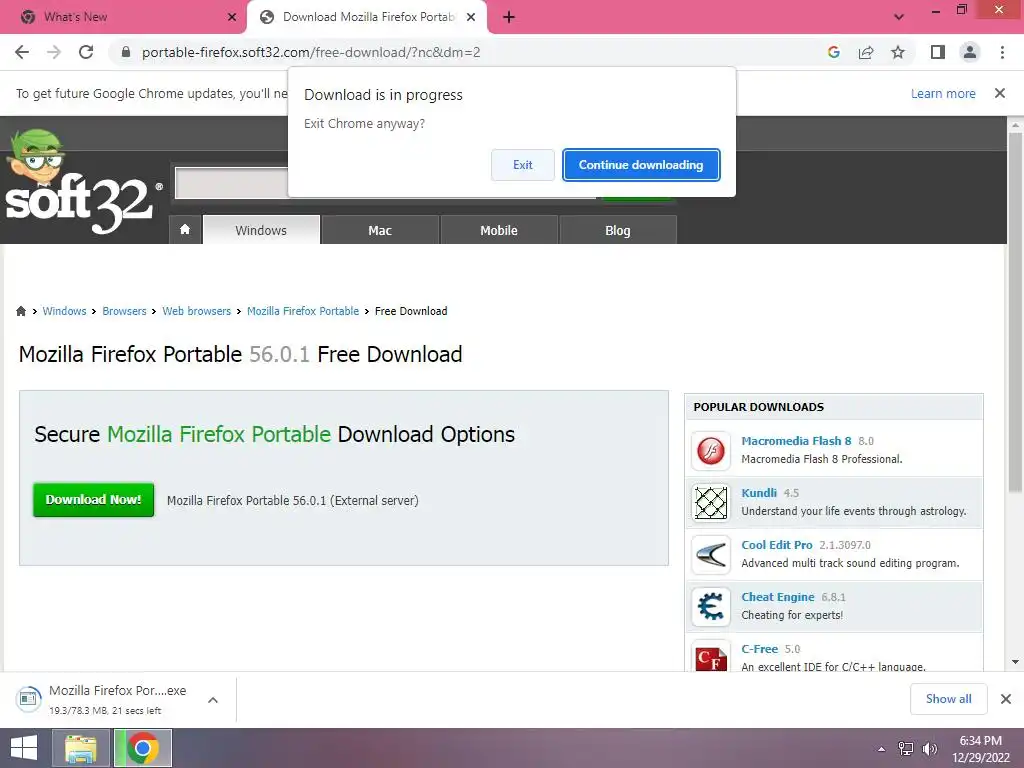Open the Windows Start menu
Viewport: 1024px width, 768px height.
[x=24, y=748]
